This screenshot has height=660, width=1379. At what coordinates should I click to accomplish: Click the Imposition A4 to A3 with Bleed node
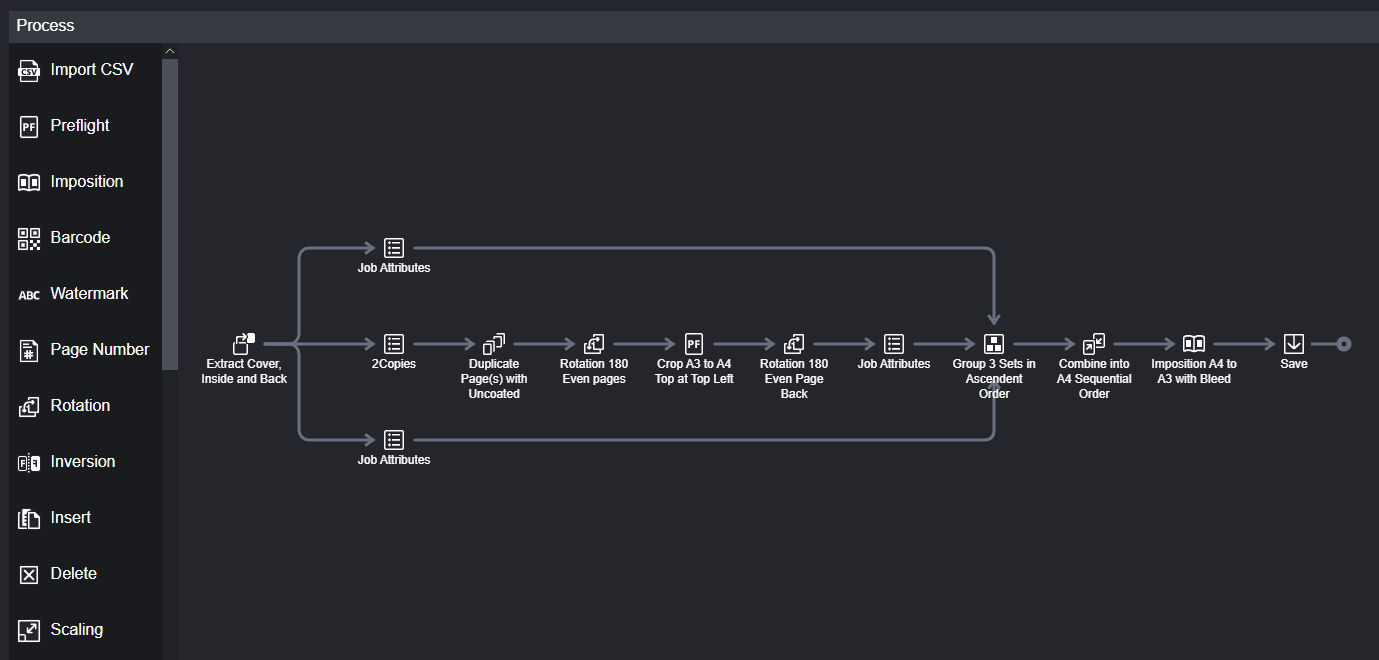point(1193,343)
